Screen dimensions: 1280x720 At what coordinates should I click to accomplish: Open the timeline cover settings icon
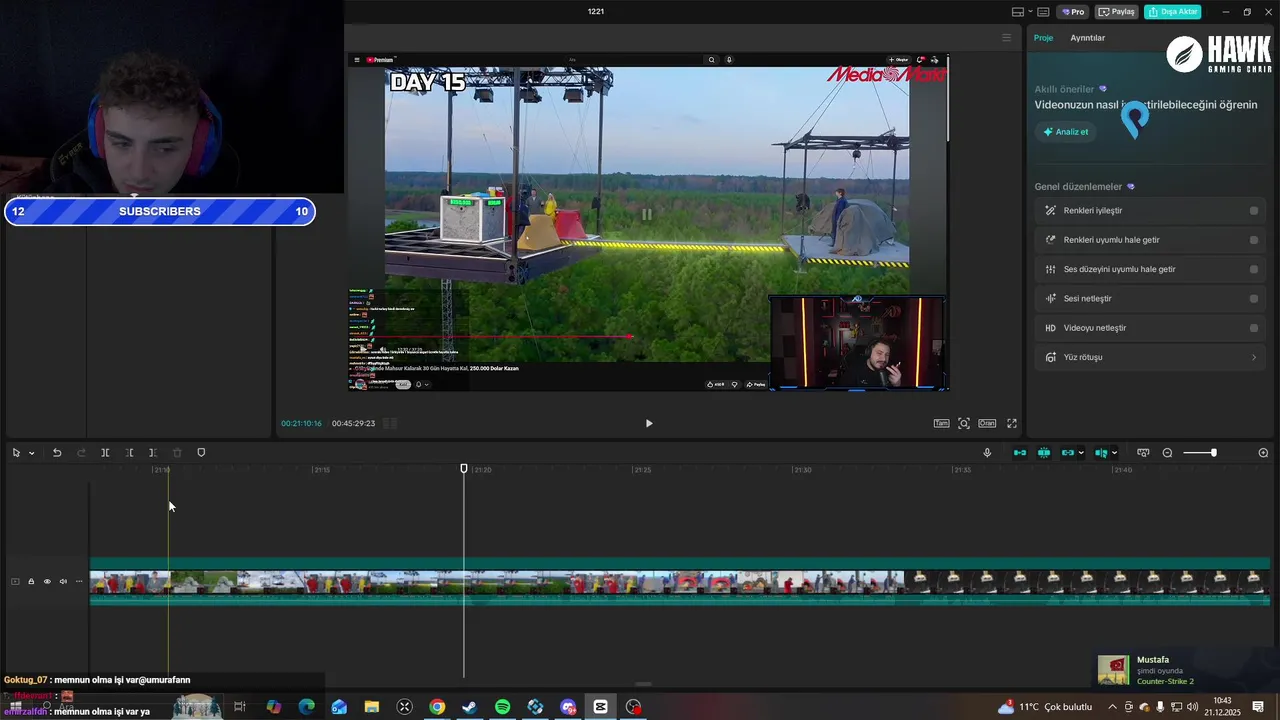point(1143,453)
